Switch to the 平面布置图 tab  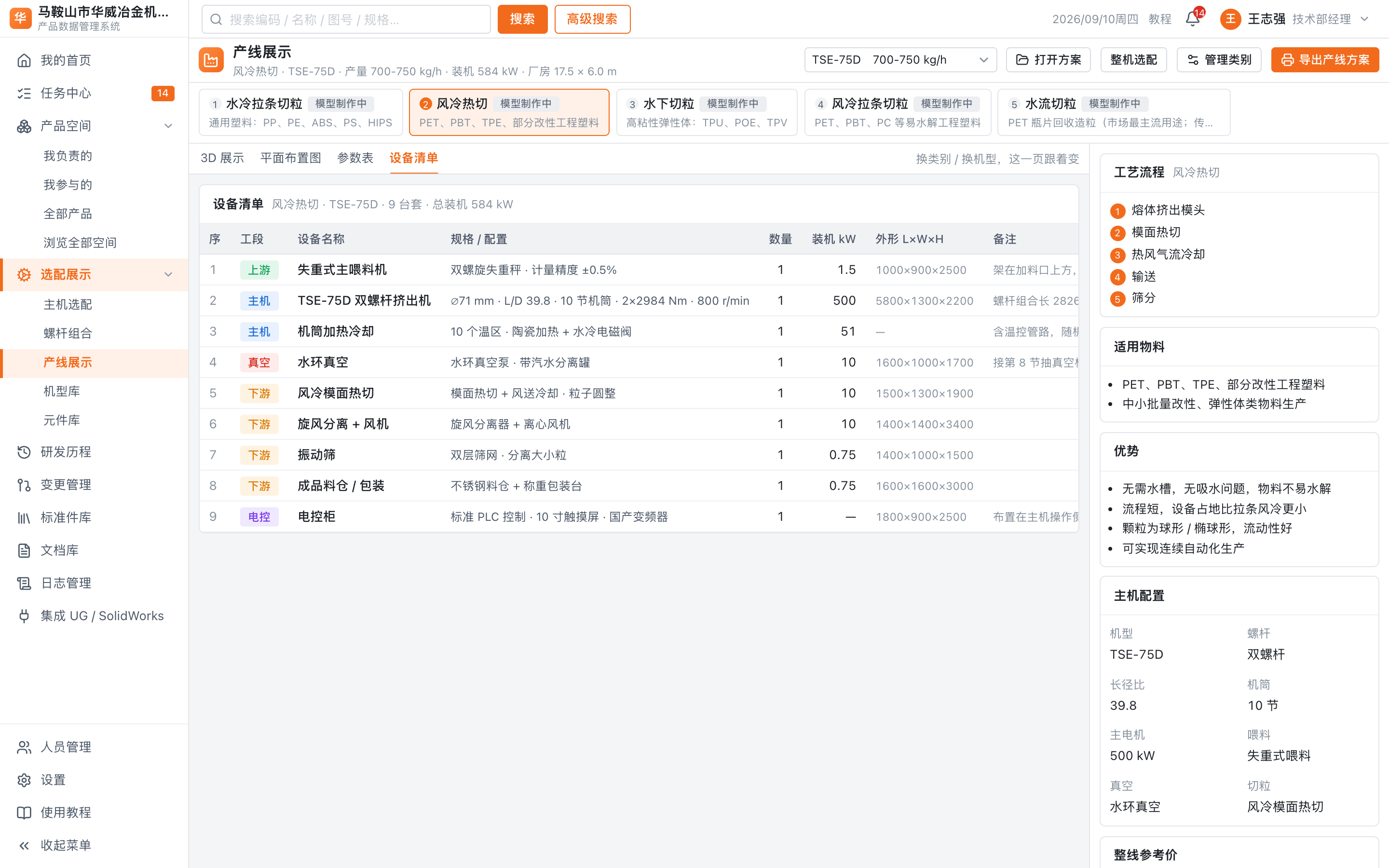point(290,158)
